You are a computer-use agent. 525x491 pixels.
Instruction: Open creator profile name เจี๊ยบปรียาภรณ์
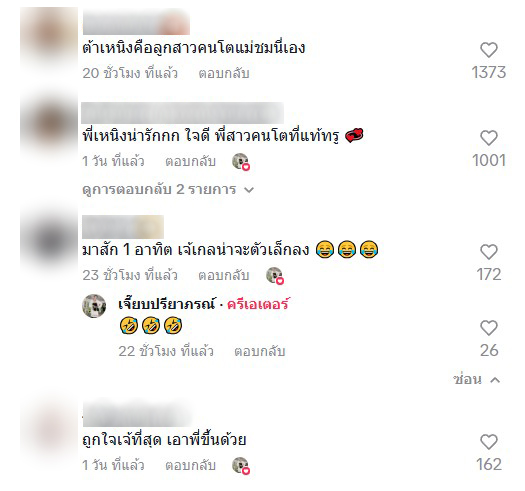click(x=166, y=304)
